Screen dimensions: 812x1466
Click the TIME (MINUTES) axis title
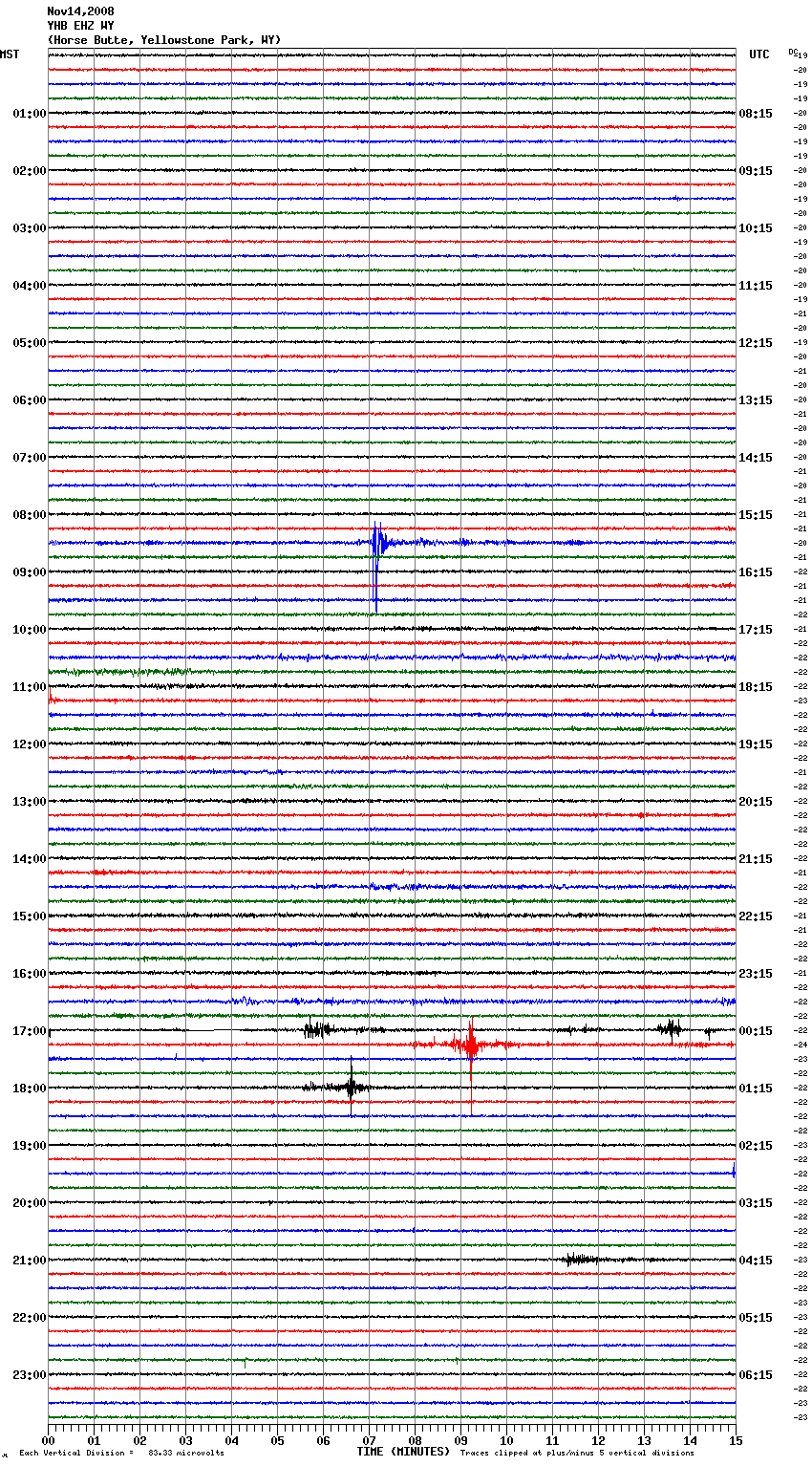click(x=403, y=1452)
